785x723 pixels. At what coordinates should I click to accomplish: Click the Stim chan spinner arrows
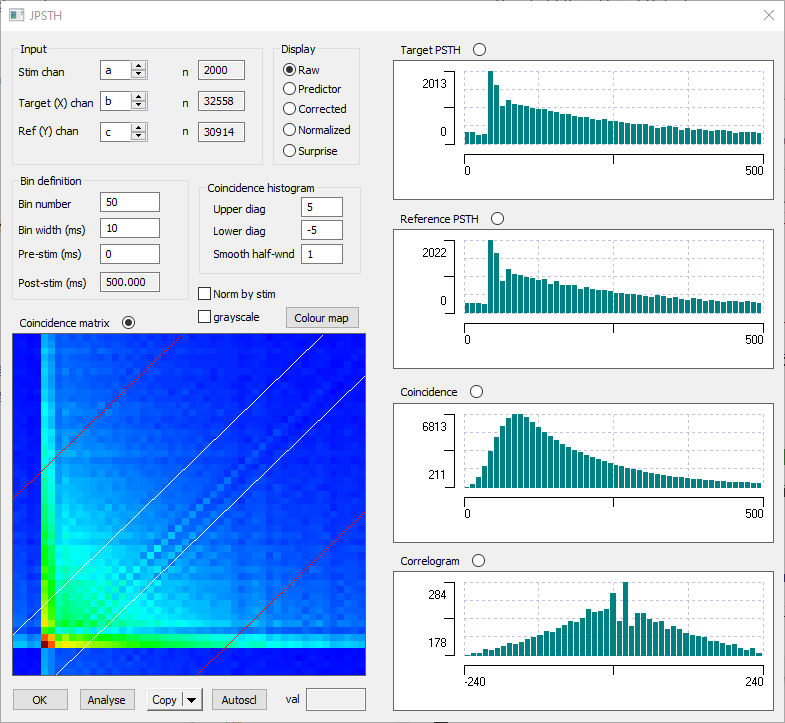tap(139, 71)
